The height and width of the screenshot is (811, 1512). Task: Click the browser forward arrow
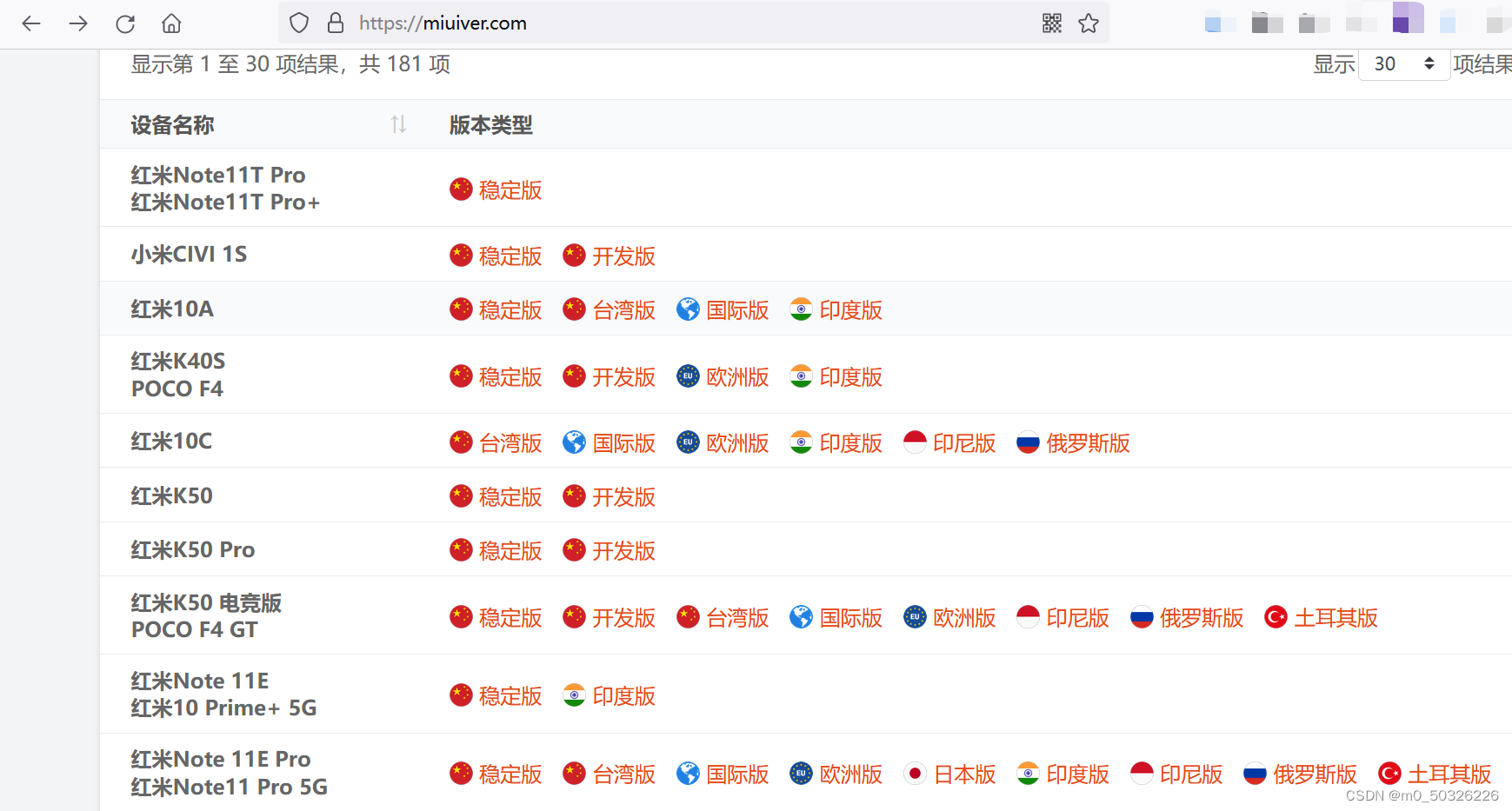78,23
